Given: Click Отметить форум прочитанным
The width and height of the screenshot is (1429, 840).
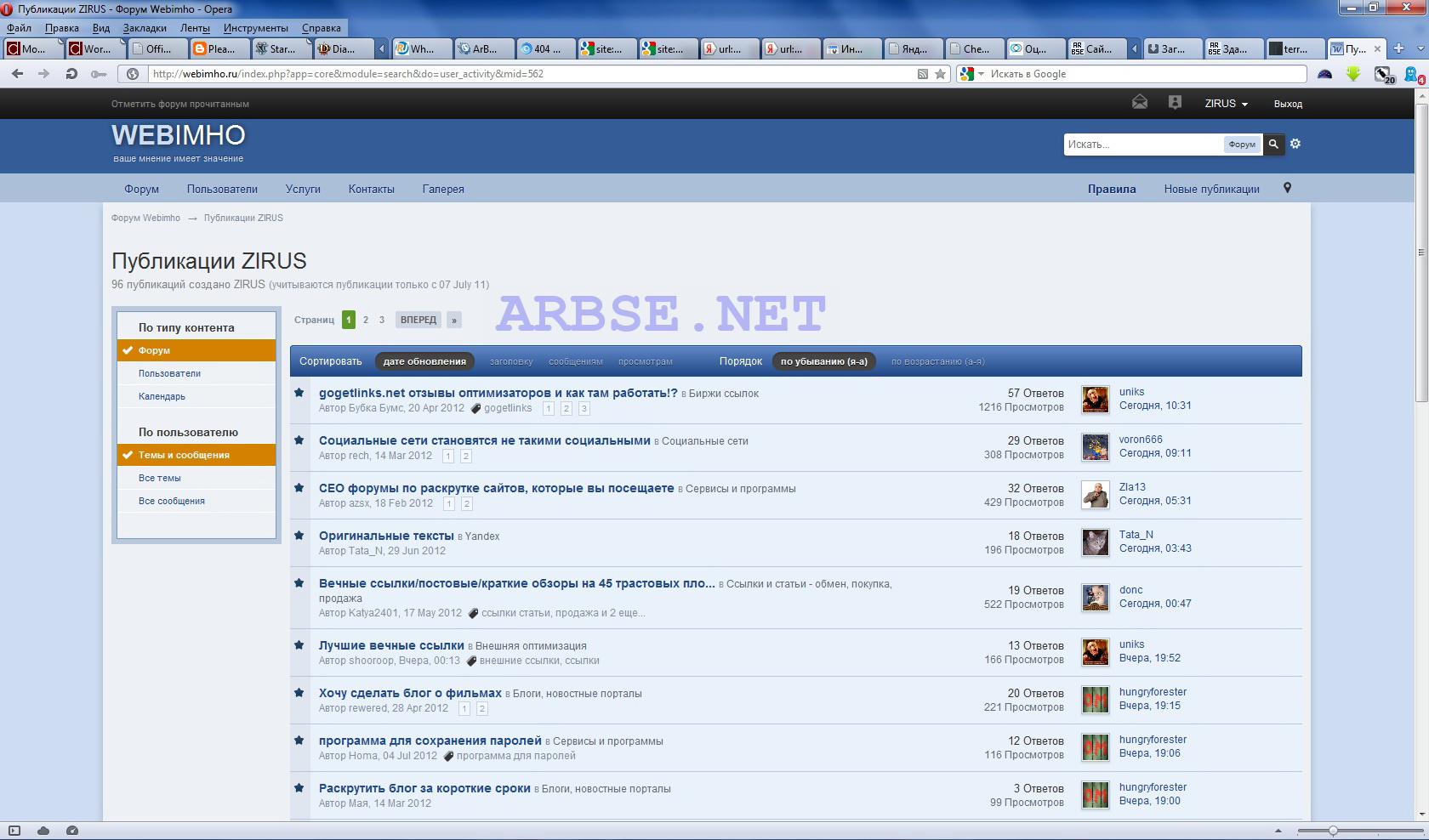Looking at the screenshot, I should click(x=180, y=104).
